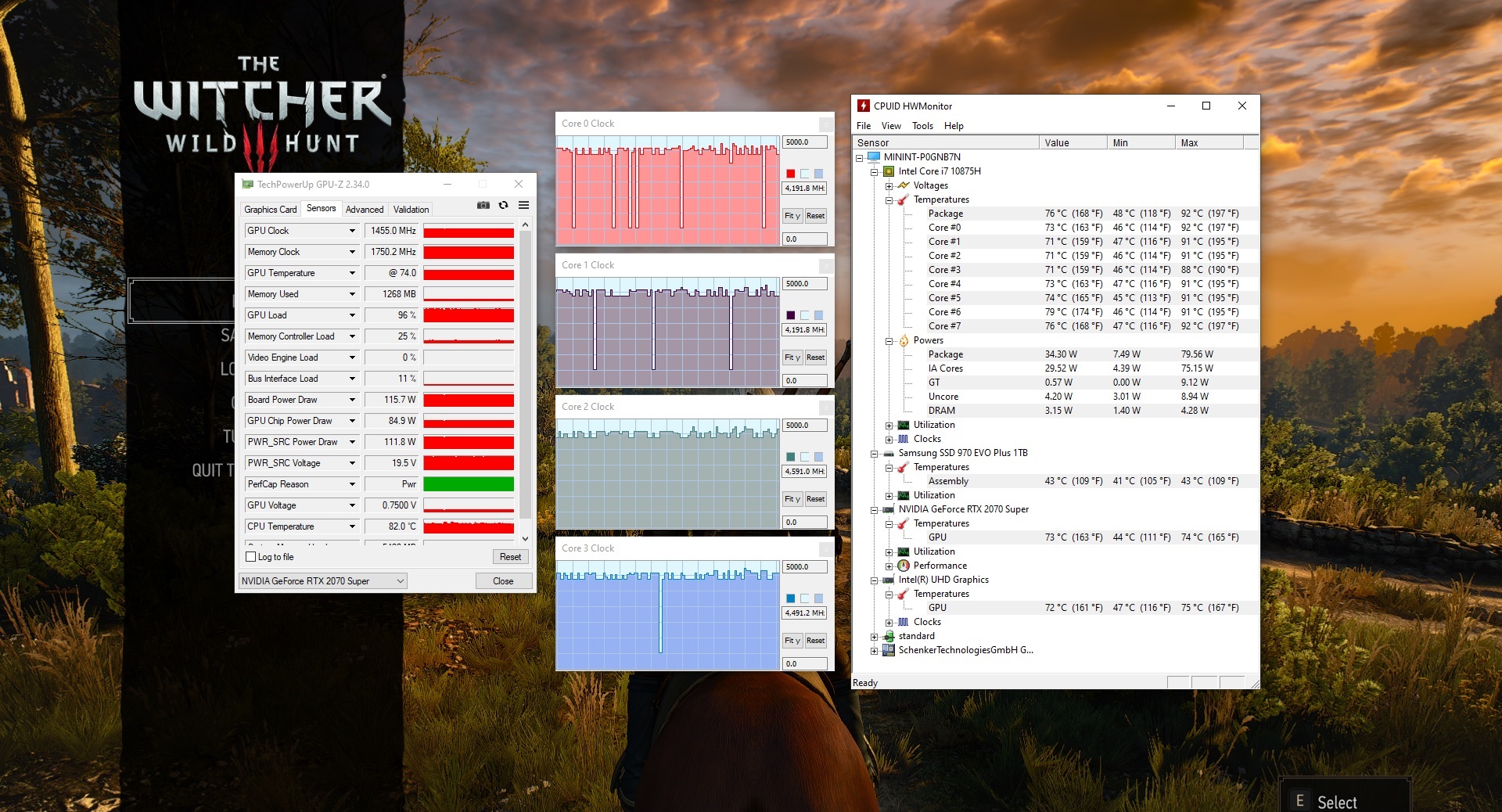The width and height of the screenshot is (1502, 812).
Task: Open the Tools menu in HWMonitor
Action: [922, 126]
